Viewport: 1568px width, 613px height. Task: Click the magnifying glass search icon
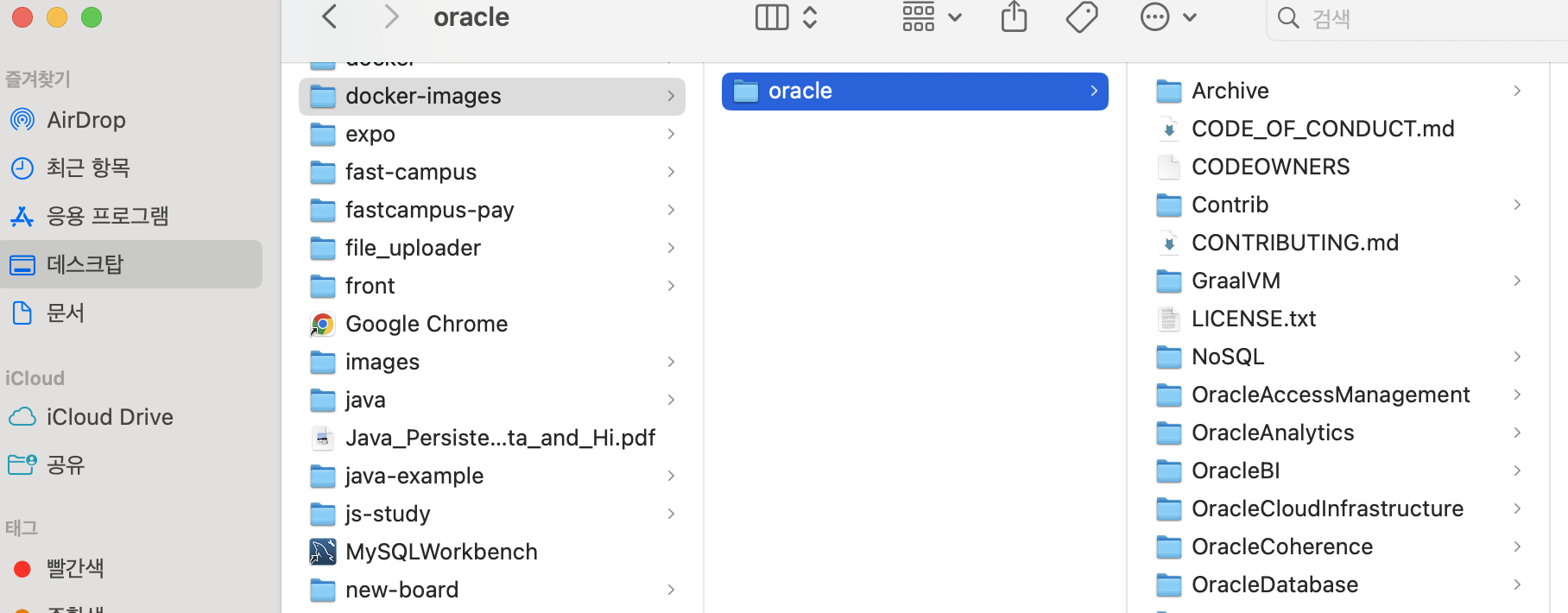pos(1287,18)
